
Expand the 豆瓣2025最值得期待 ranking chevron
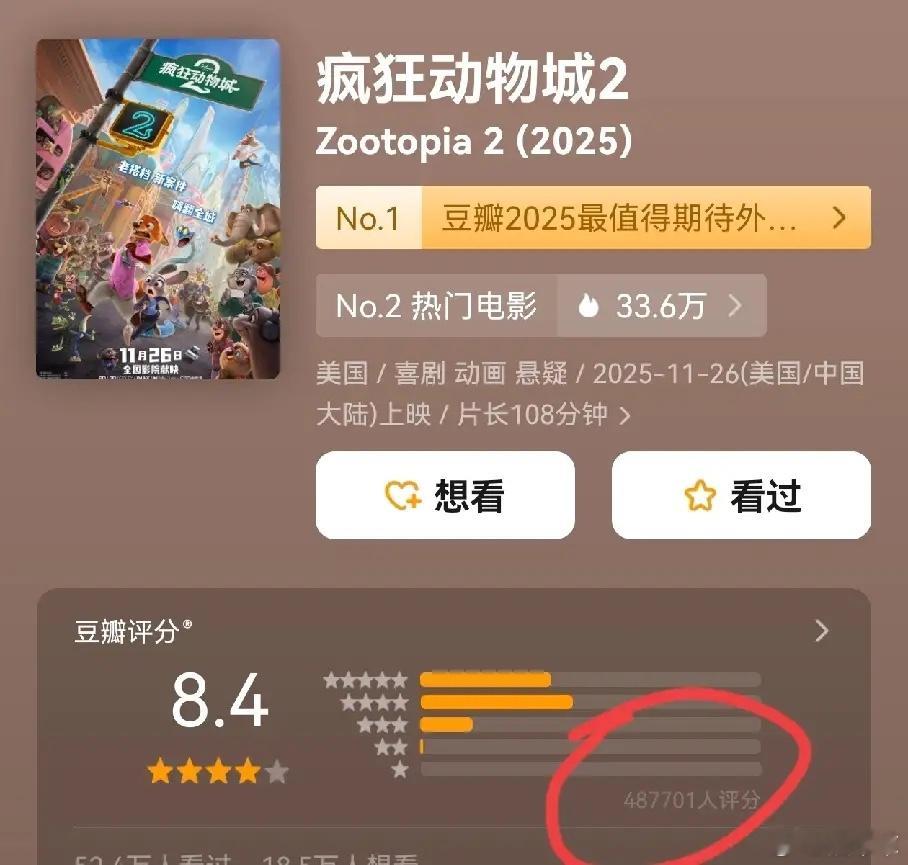pyautogui.click(x=839, y=218)
